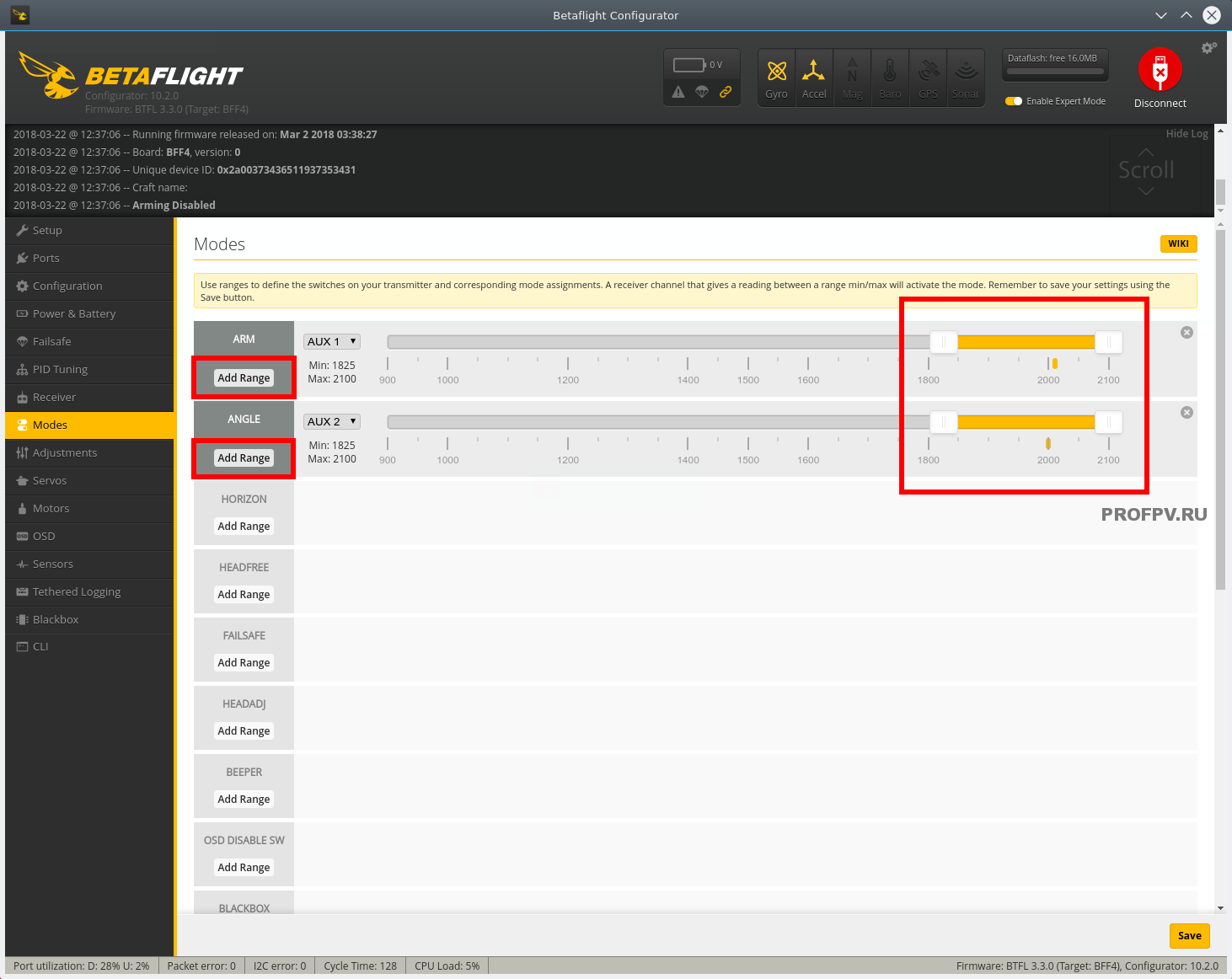Click the ARM range slider left handle

click(x=944, y=342)
